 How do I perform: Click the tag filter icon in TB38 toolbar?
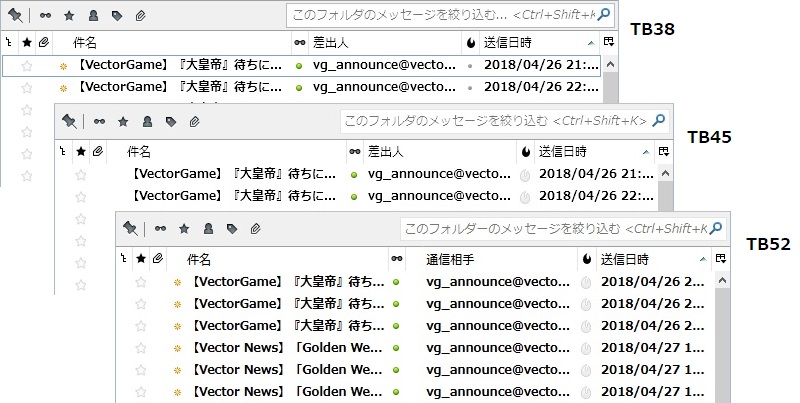(x=117, y=16)
